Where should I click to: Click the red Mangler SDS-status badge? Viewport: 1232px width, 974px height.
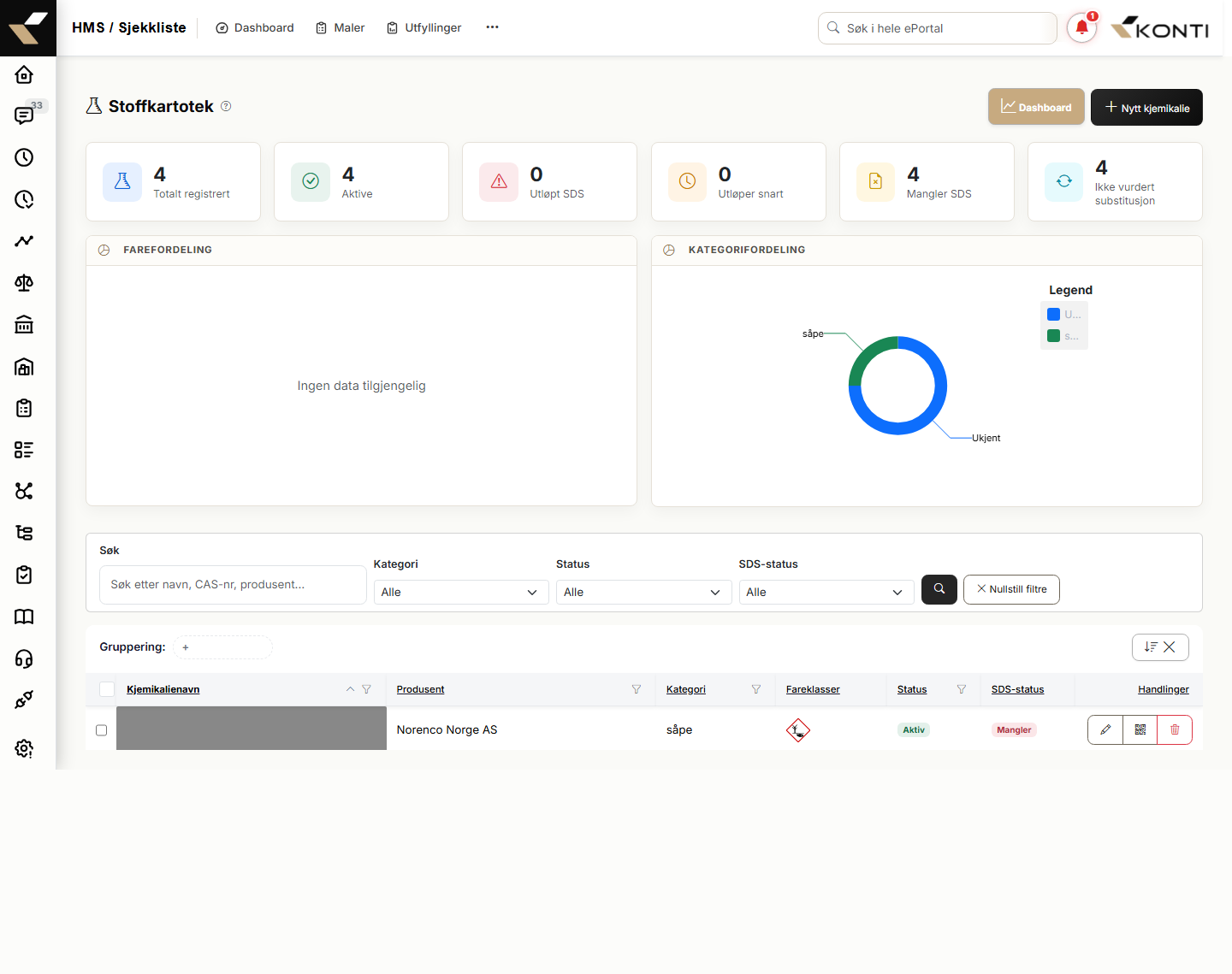[1014, 730]
